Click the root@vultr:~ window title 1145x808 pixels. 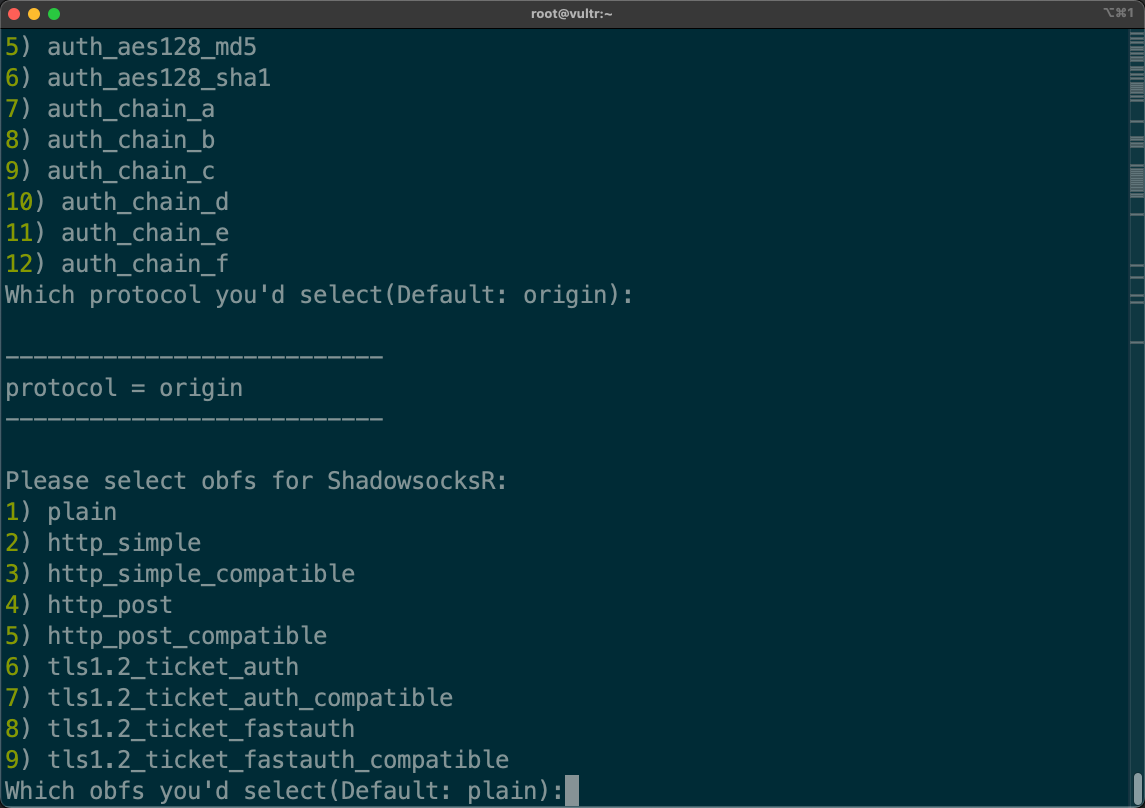point(572,14)
